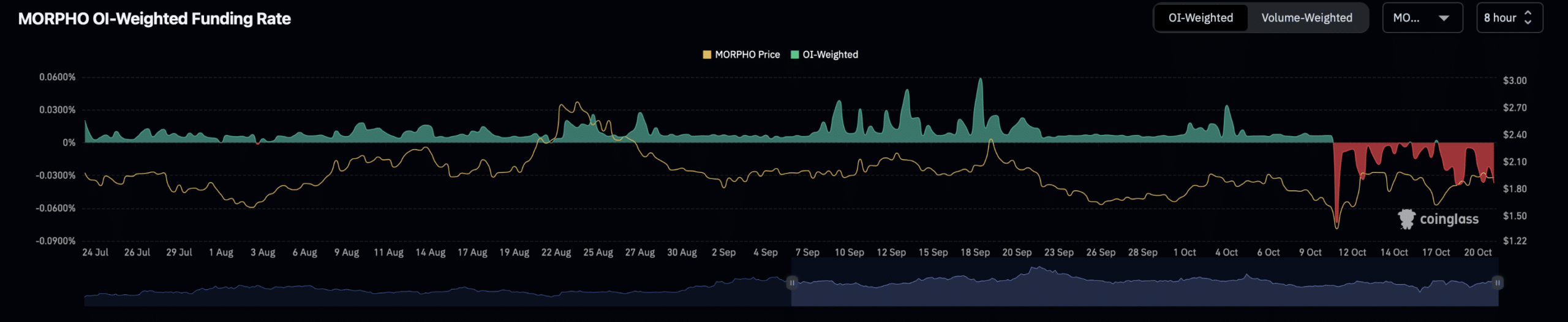
Task: Click the $3.00 price axis label
Action: pos(1514,80)
